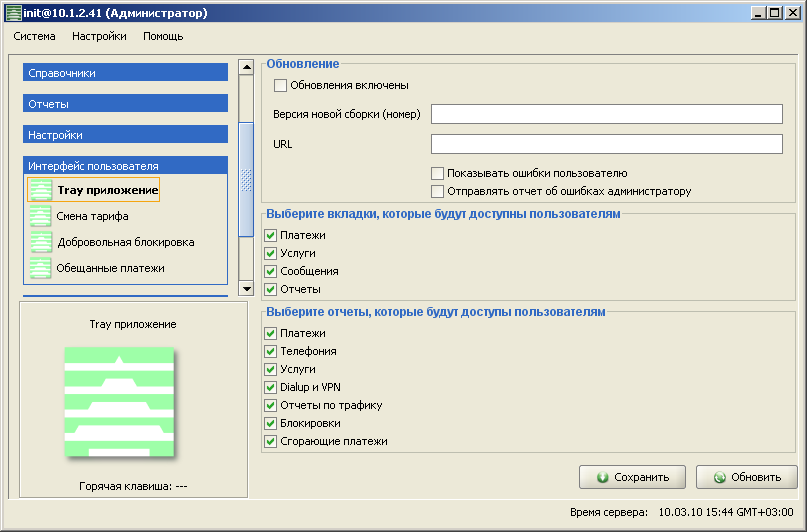Click the sidebar scroll up arrow
The image size is (807, 532).
247,67
